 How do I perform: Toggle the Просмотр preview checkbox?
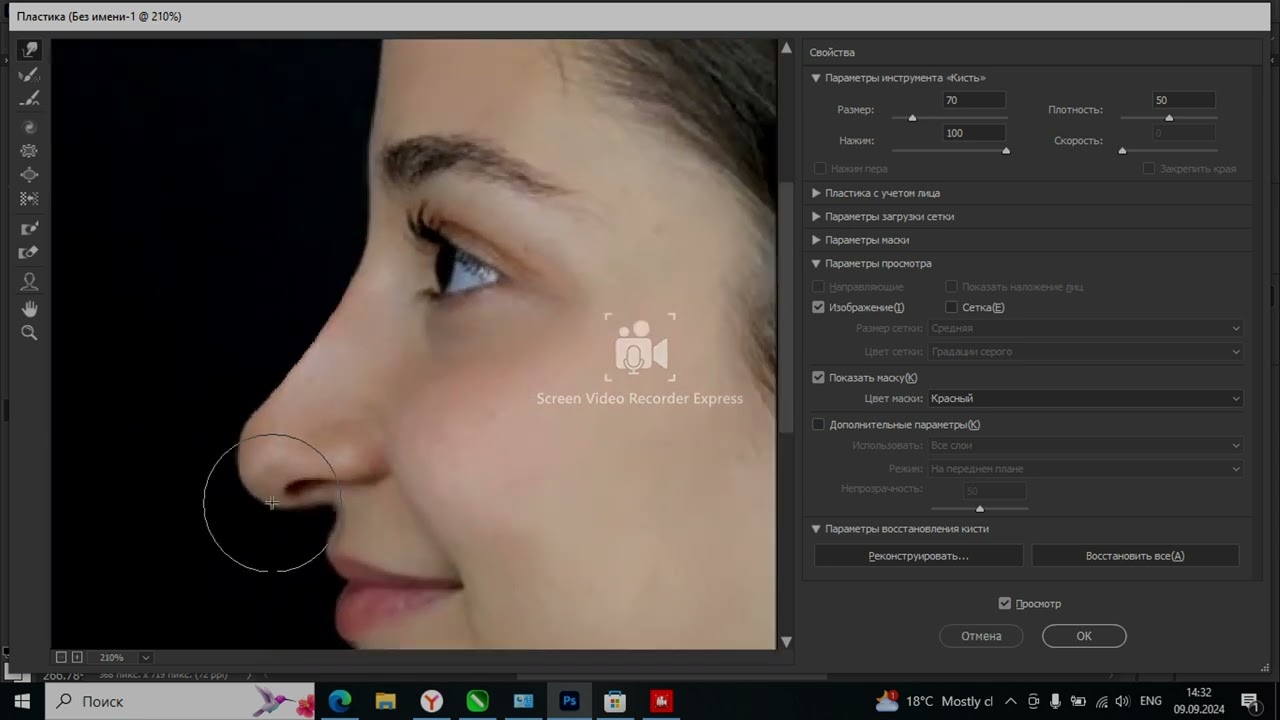pos(1005,603)
